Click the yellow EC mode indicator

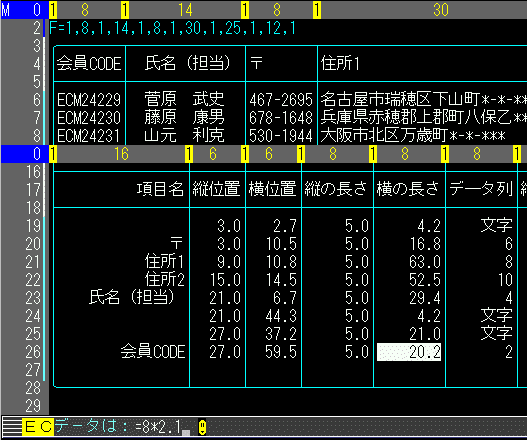coord(38,427)
